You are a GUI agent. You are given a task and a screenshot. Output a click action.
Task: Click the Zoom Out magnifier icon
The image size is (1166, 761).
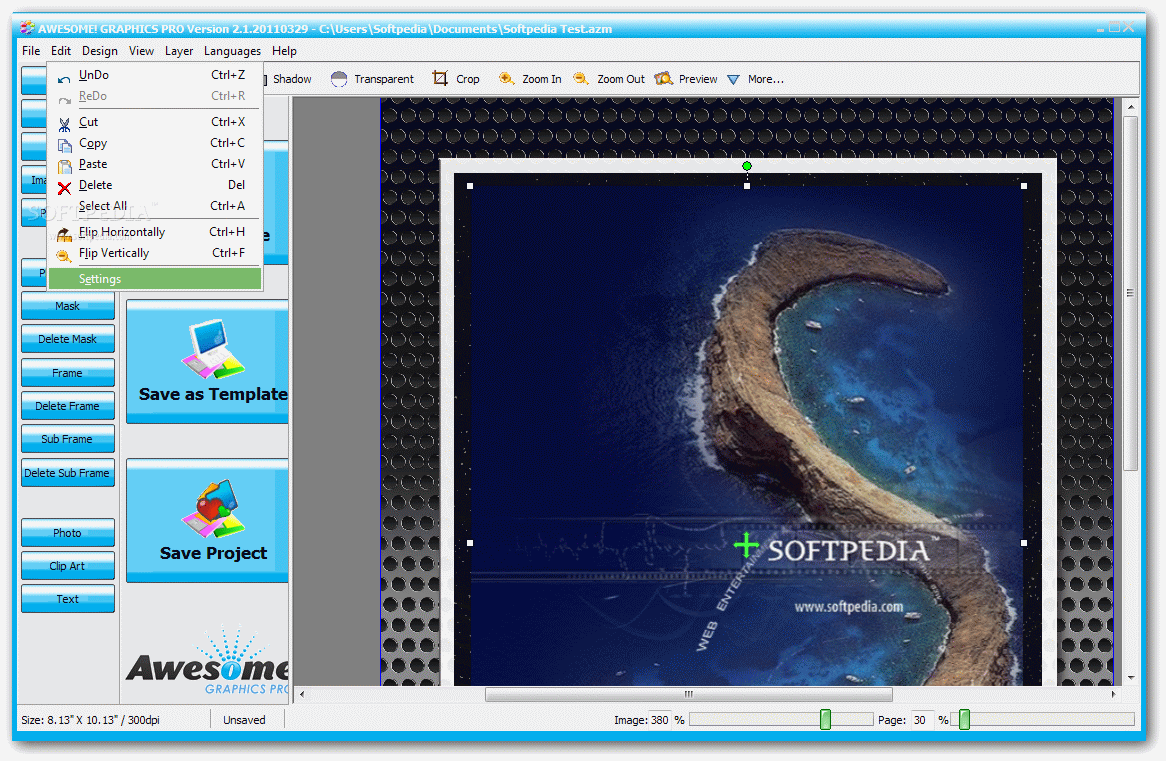[x=581, y=79]
